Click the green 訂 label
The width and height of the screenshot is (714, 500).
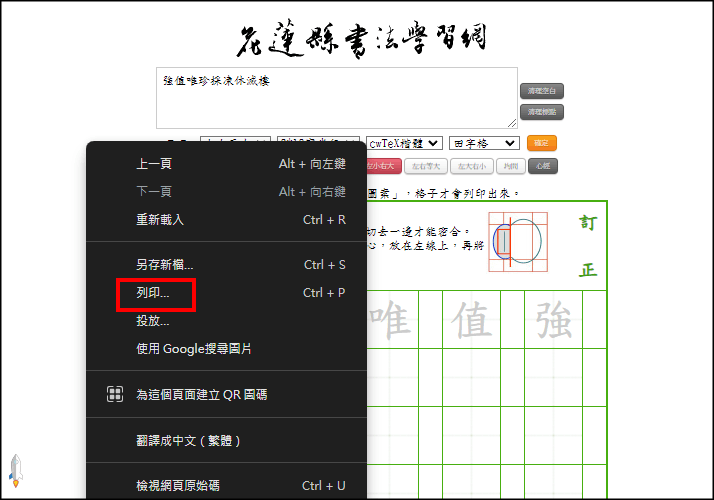587,223
